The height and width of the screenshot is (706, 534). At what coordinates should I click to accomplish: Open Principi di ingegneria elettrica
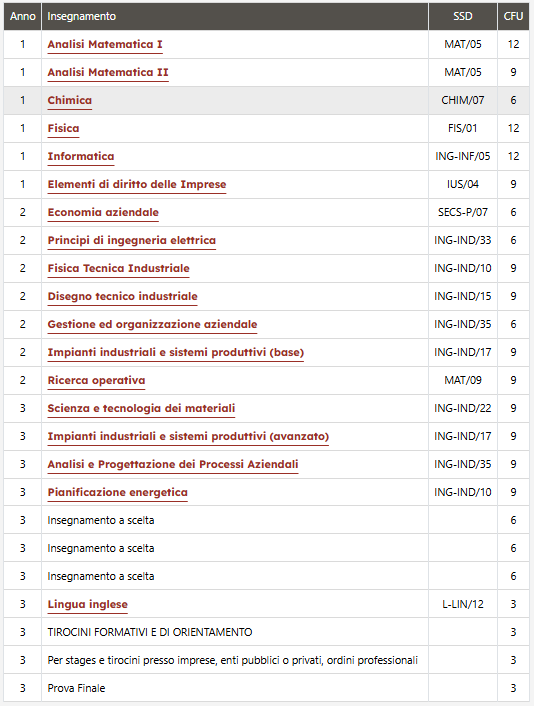click(x=132, y=240)
